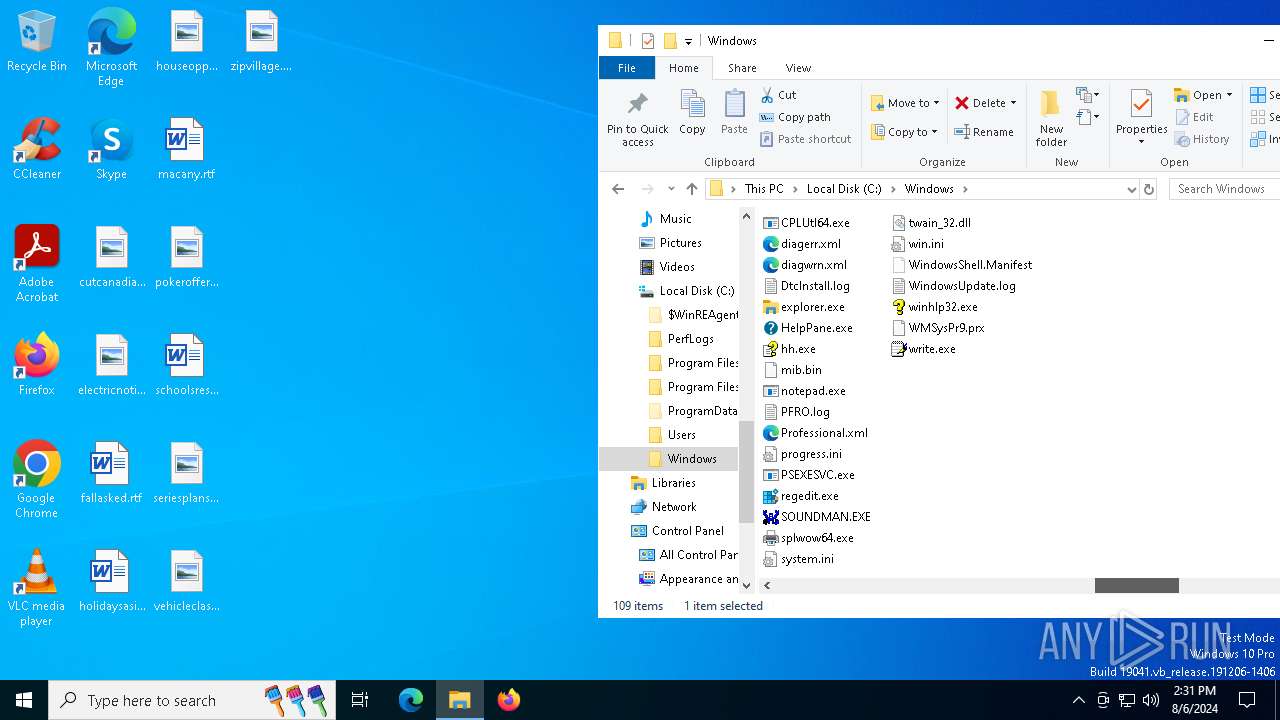This screenshot has height=720, width=1280.
Task: Select the explorer.exe file
Action: tap(804, 307)
